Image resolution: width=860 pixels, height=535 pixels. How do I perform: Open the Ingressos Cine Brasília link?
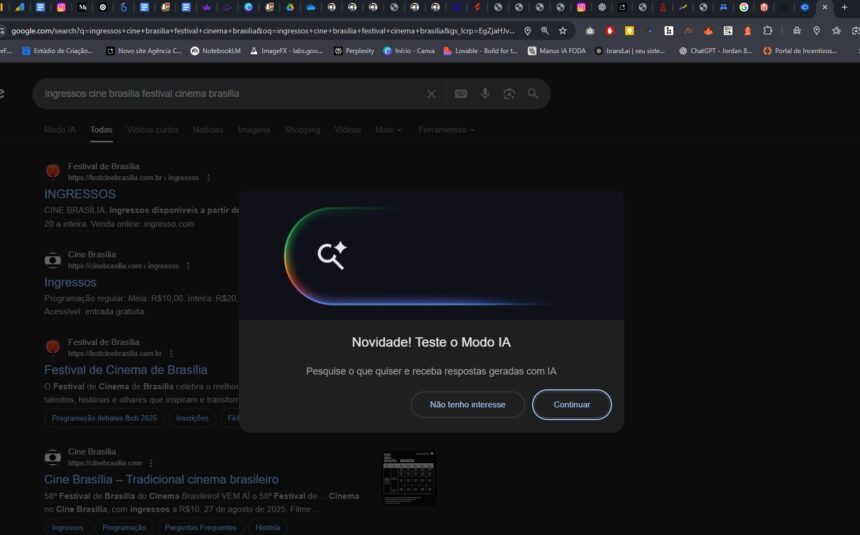[x=70, y=282]
